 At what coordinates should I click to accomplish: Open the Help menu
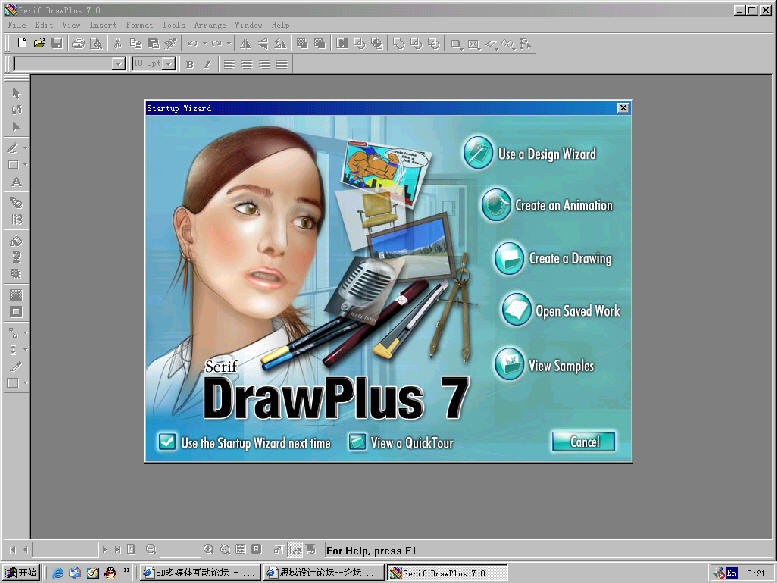pos(280,25)
